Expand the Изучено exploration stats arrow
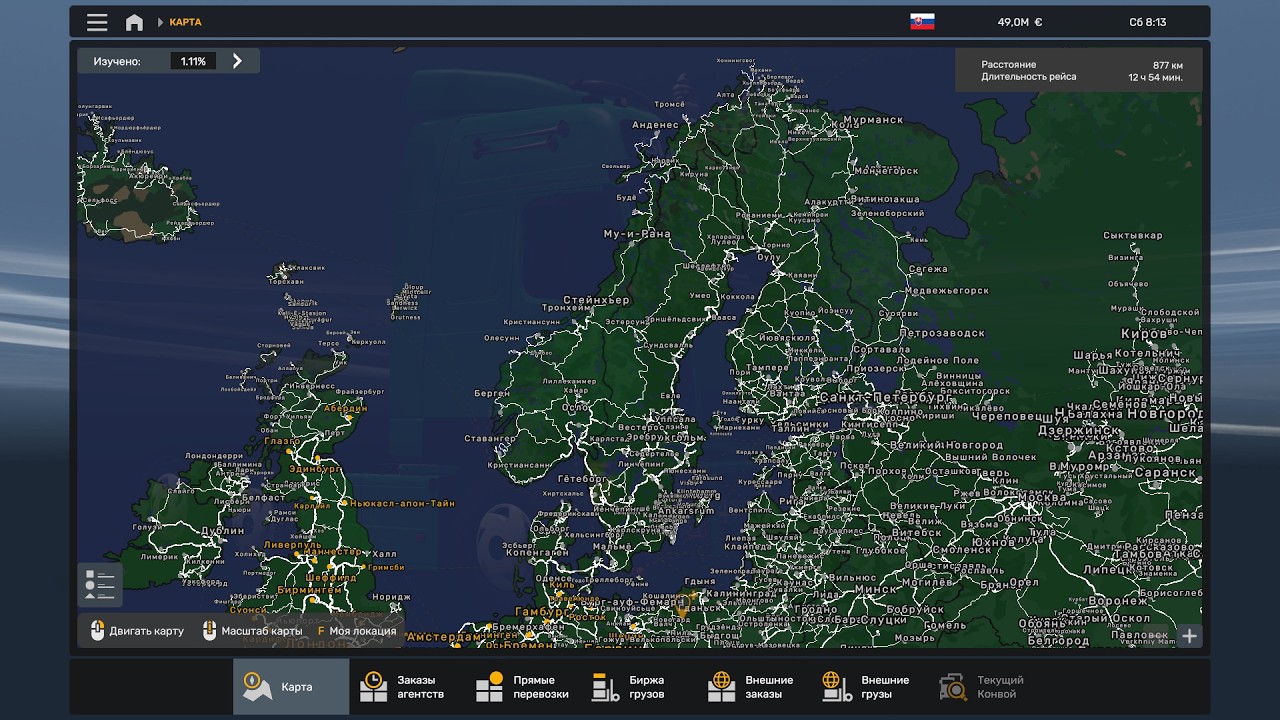Image resolution: width=1280 pixels, height=720 pixels. [x=237, y=61]
